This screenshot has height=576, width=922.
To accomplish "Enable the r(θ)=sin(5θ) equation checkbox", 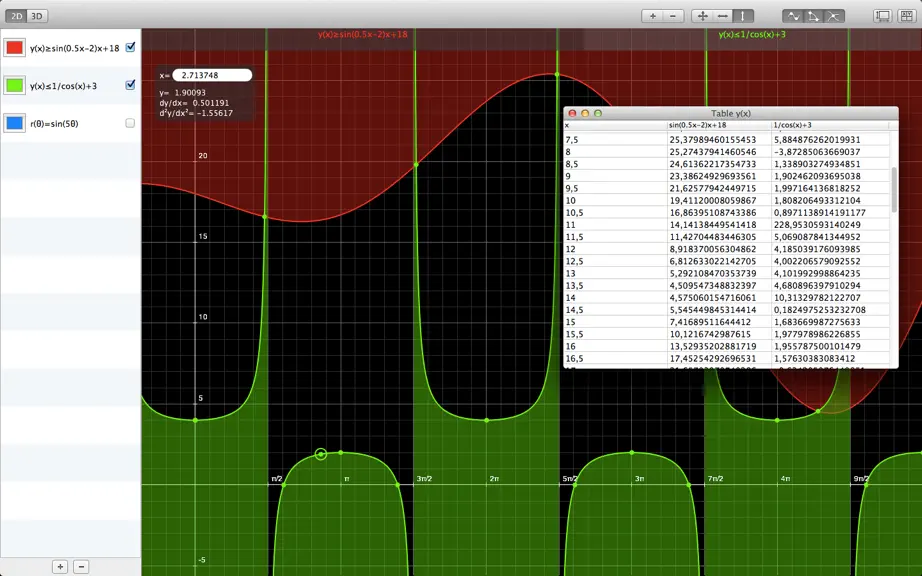I will click(130, 123).
